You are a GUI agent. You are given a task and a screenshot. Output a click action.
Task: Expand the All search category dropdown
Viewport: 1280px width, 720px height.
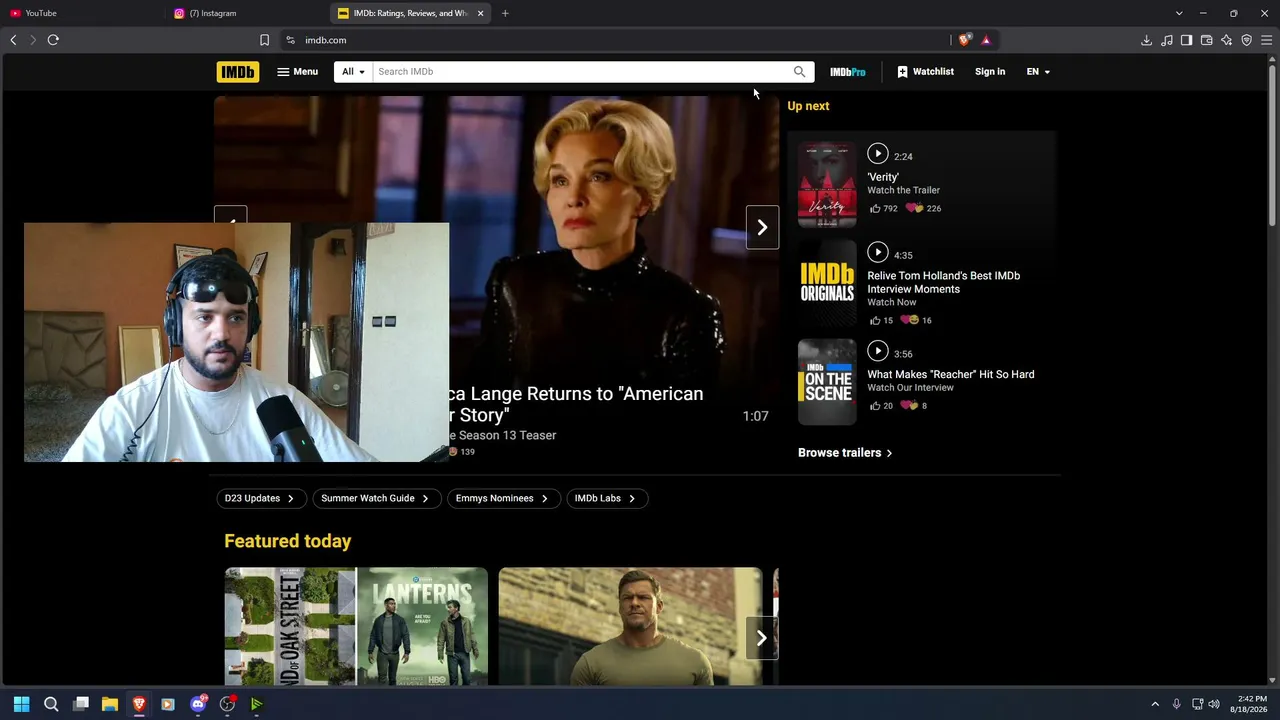pos(353,72)
